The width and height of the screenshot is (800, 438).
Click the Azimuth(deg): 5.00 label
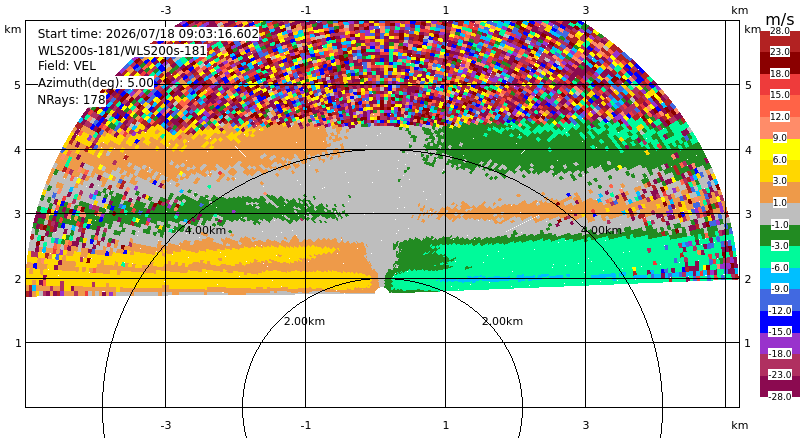pyautogui.click(x=95, y=83)
